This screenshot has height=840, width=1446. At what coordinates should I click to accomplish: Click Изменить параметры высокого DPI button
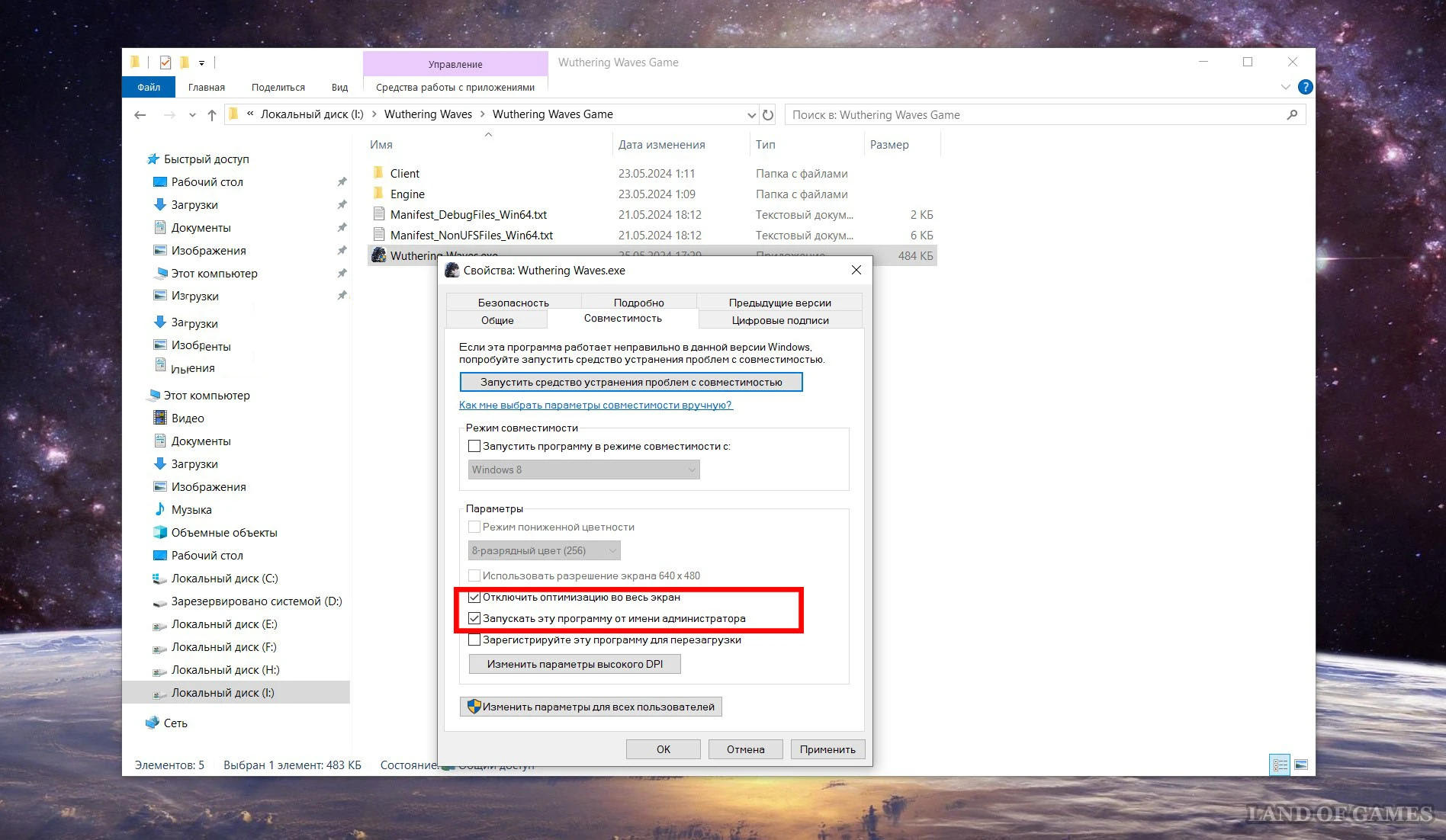coord(575,664)
